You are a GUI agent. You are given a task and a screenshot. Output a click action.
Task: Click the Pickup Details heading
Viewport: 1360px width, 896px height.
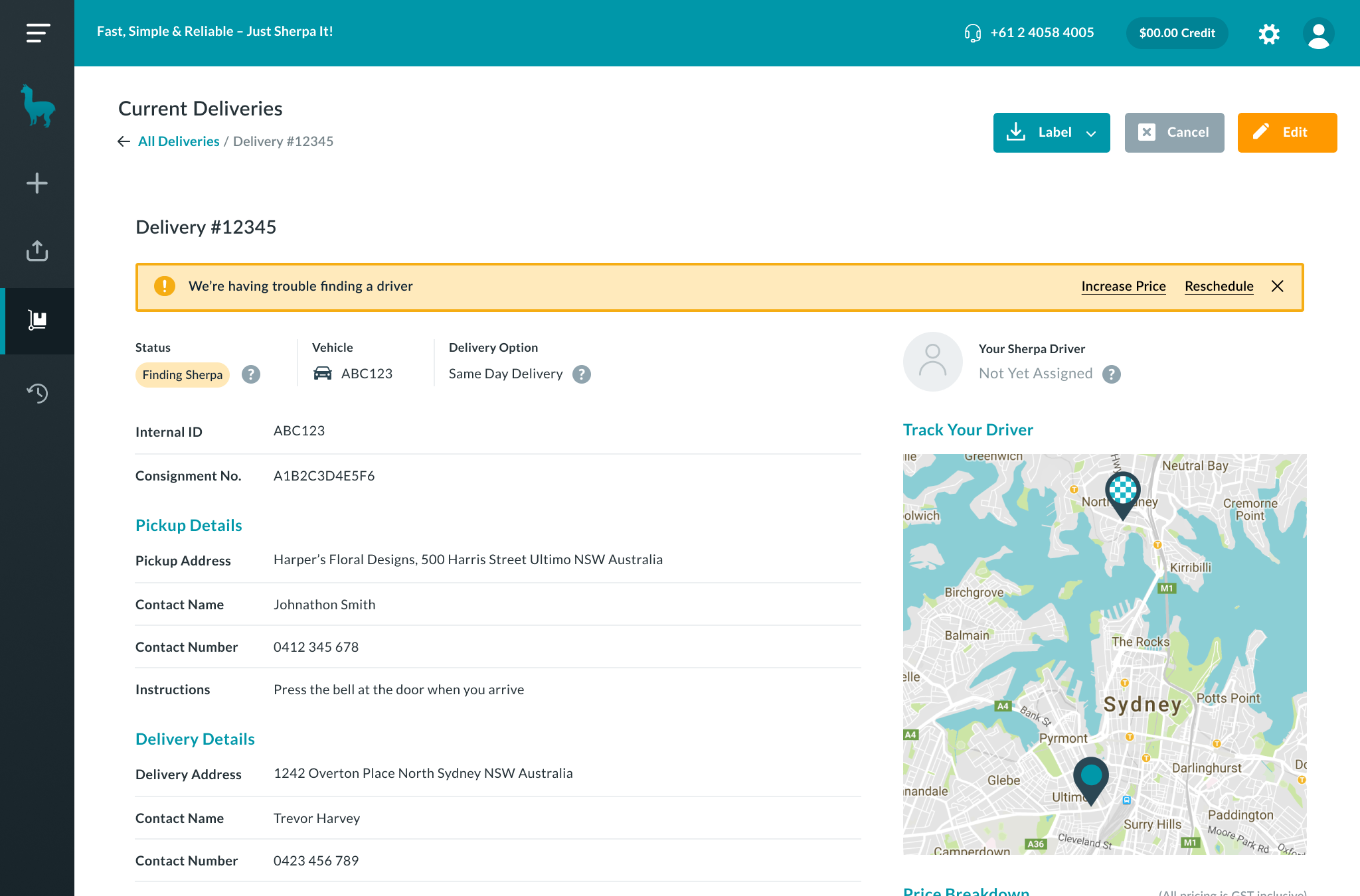tap(189, 526)
